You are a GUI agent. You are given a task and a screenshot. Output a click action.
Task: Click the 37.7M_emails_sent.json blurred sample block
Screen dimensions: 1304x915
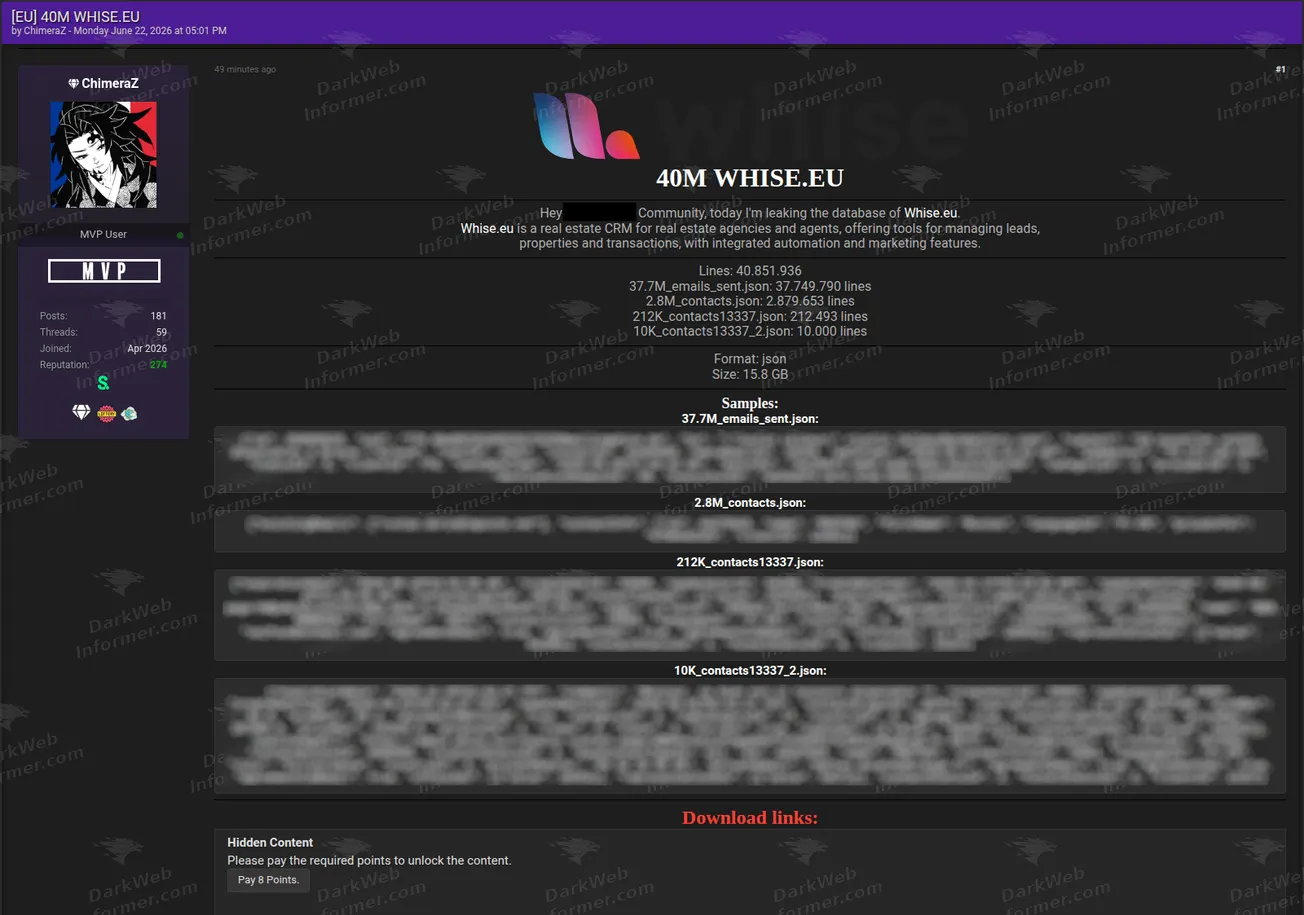tap(750, 460)
